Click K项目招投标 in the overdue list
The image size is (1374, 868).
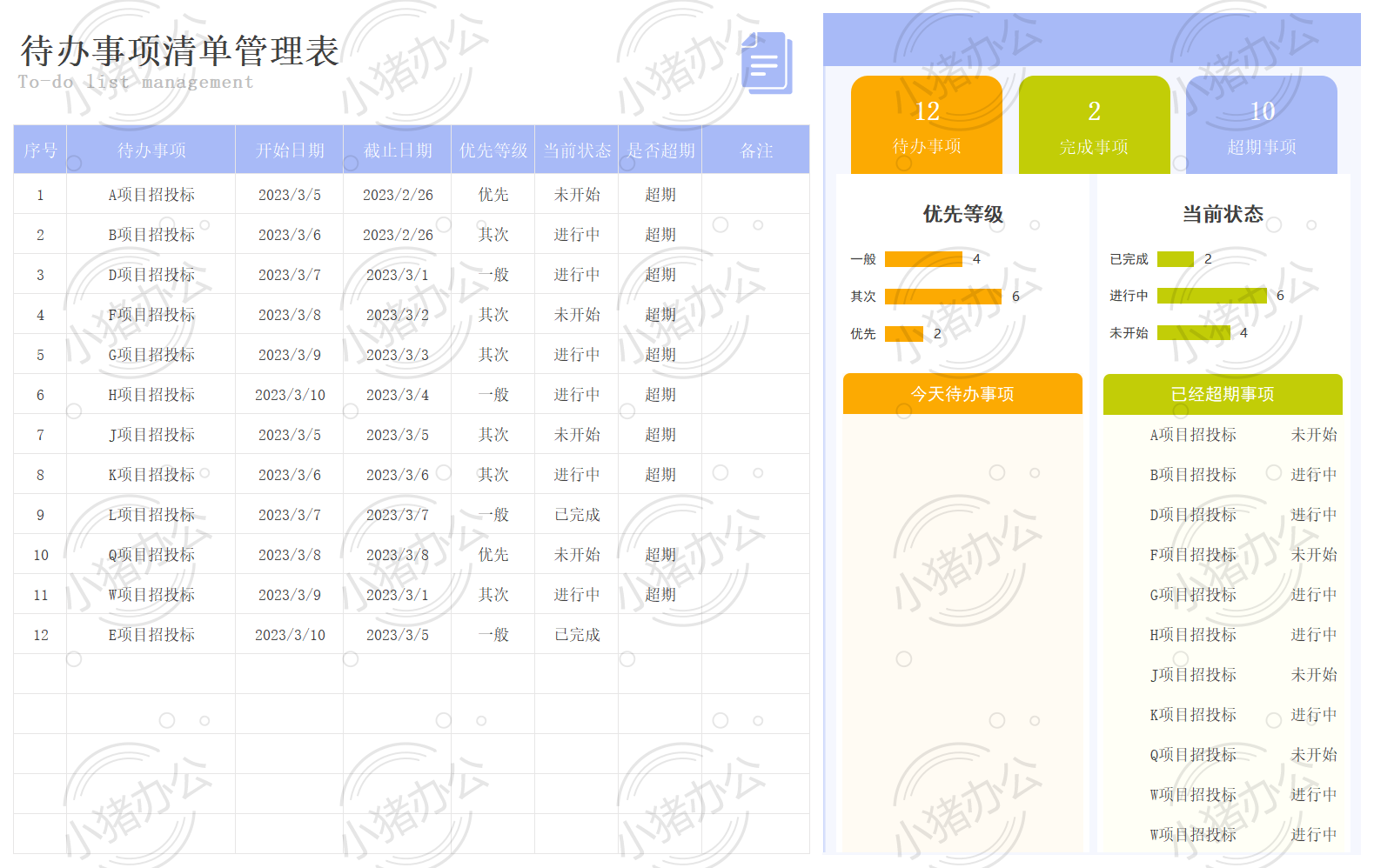pyautogui.click(x=1193, y=715)
